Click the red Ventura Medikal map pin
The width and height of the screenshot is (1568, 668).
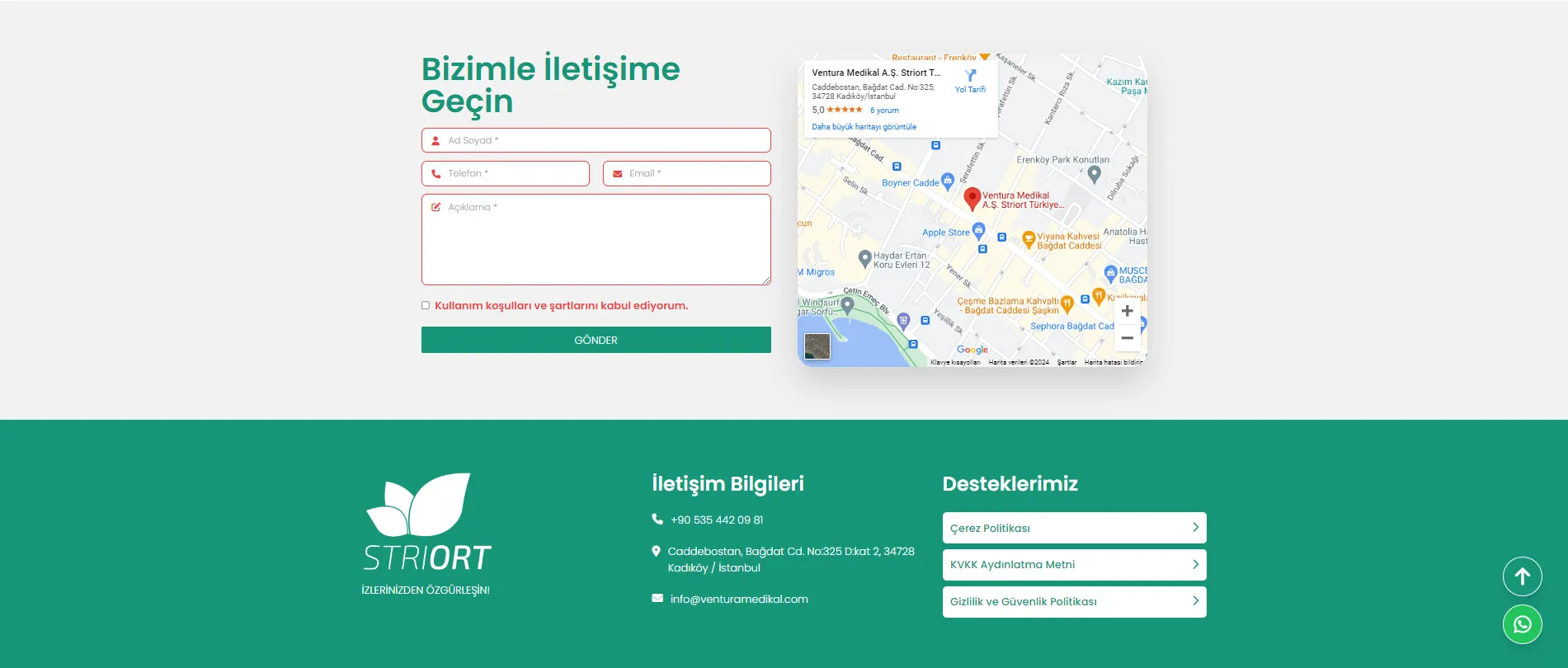[x=972, y=198]
